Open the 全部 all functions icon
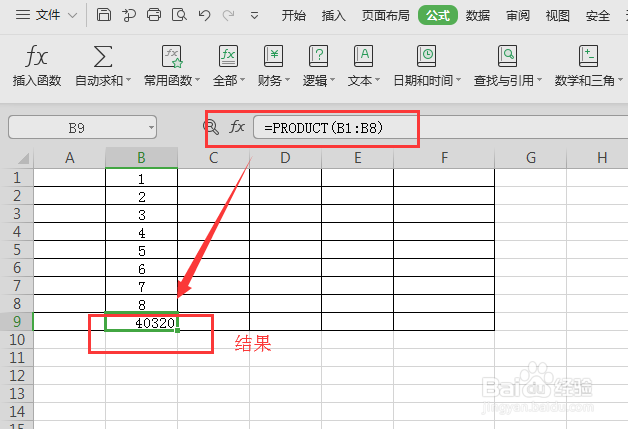The width and height of the screenshot is (628, 429). click(228, 56)
